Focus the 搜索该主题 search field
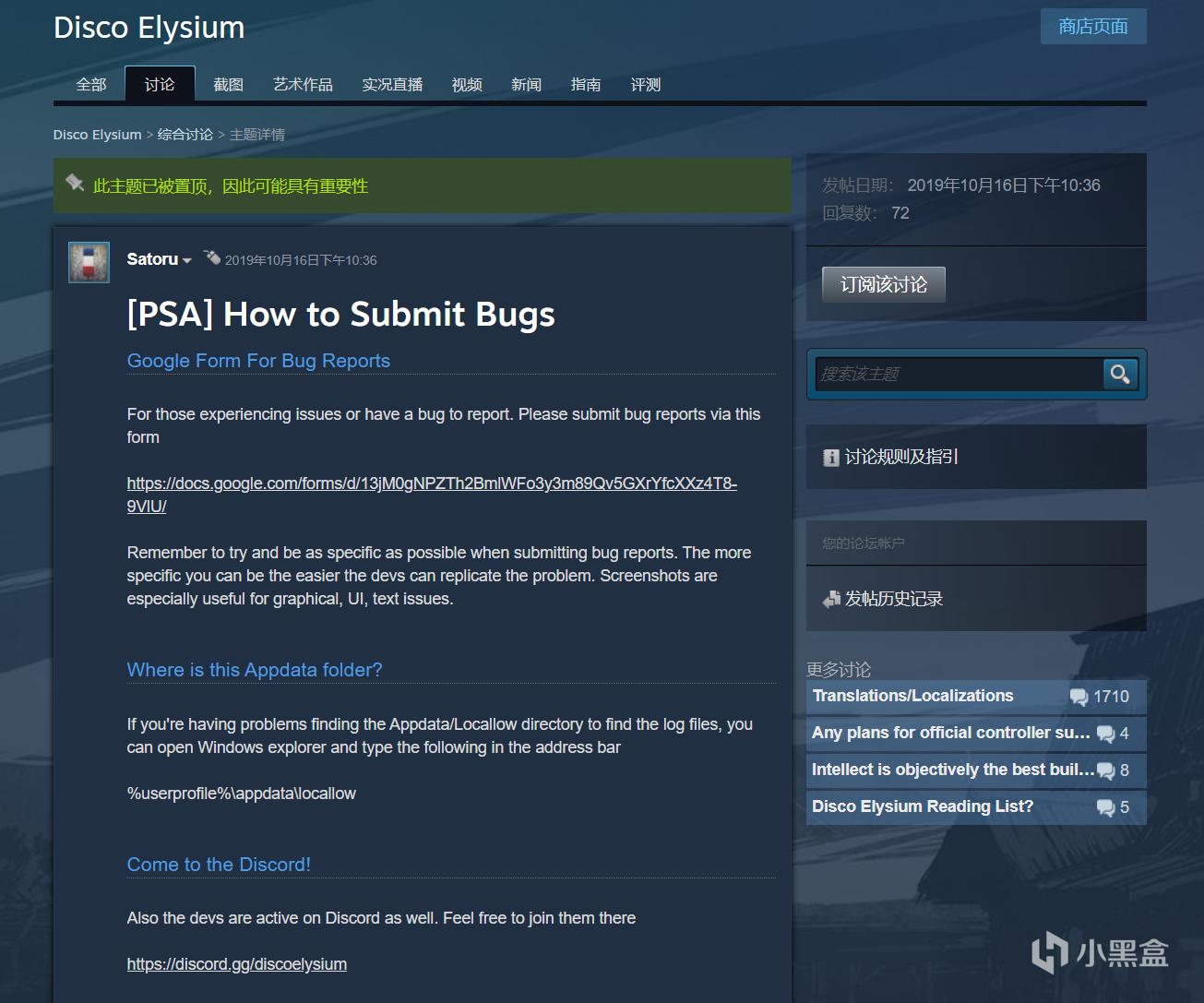 click(x=960, y=374)
